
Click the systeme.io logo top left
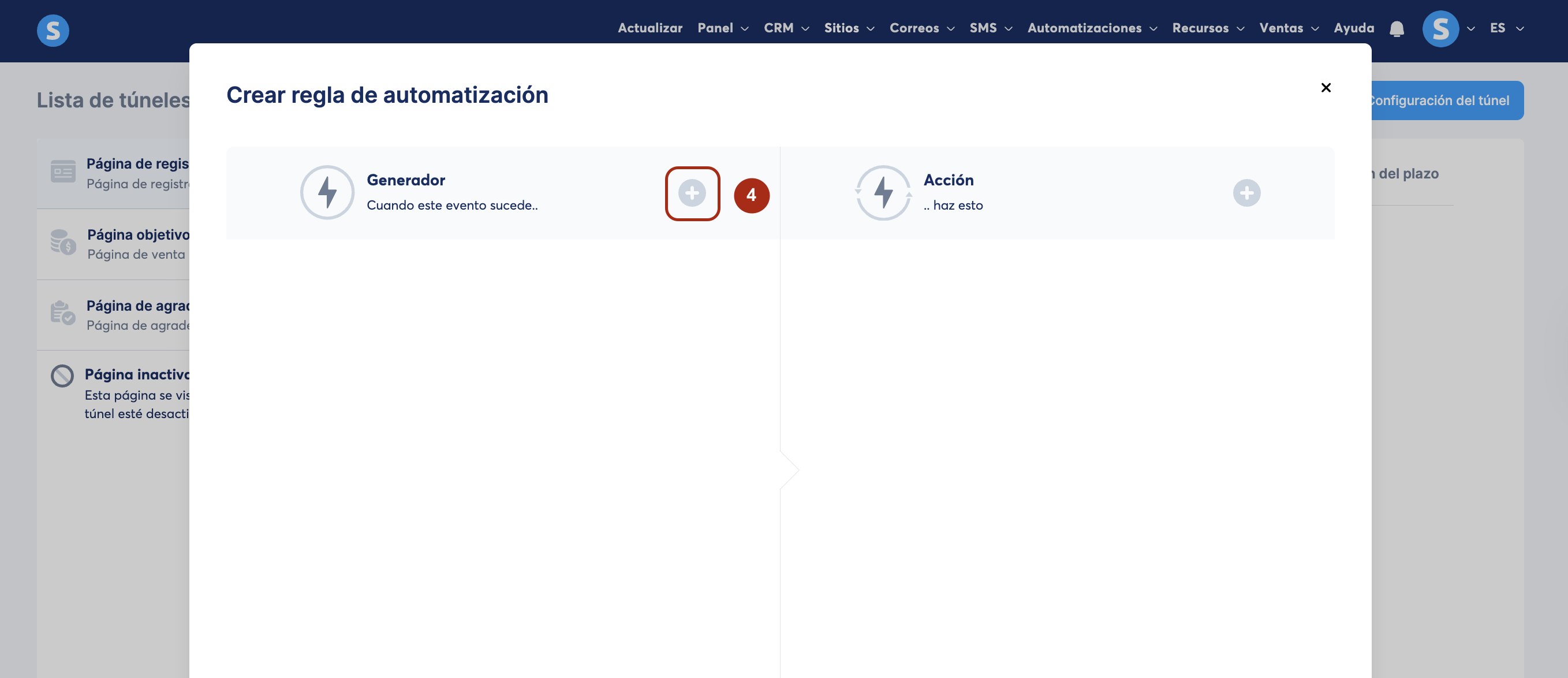coord(53,30)
